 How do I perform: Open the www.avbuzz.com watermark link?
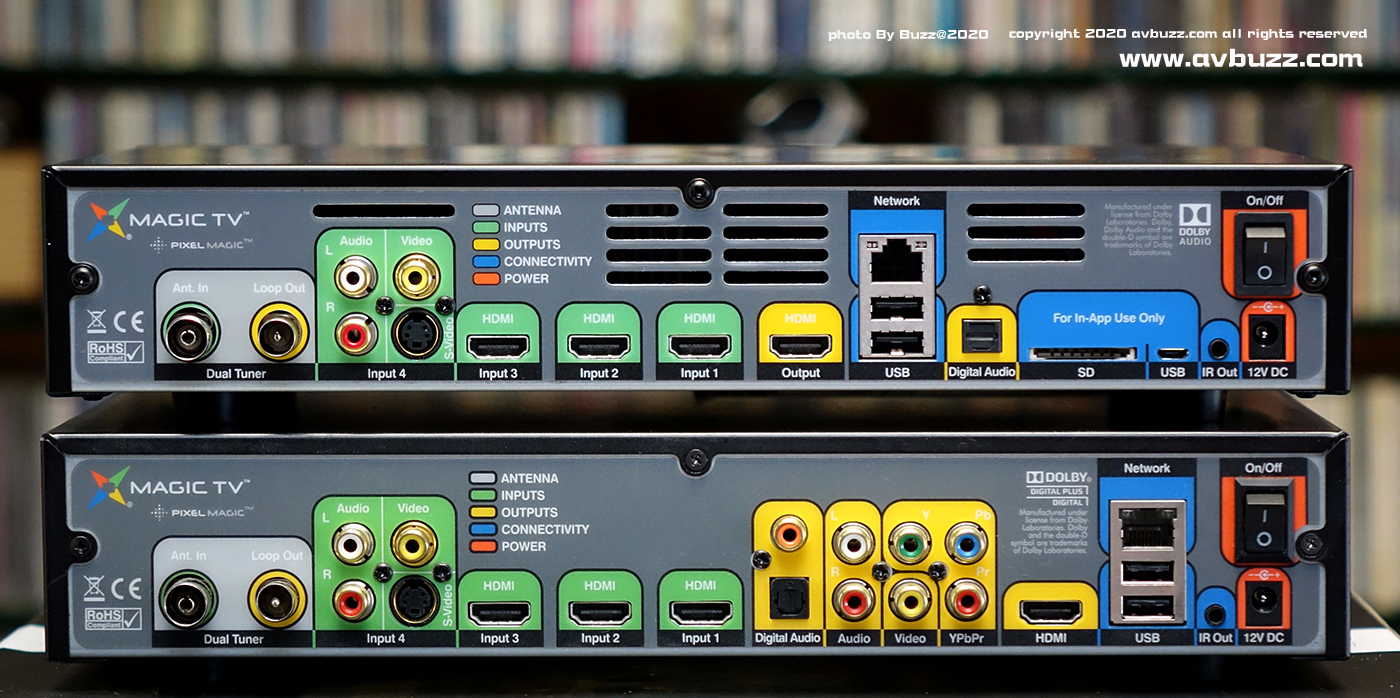tap(1240, 59)
